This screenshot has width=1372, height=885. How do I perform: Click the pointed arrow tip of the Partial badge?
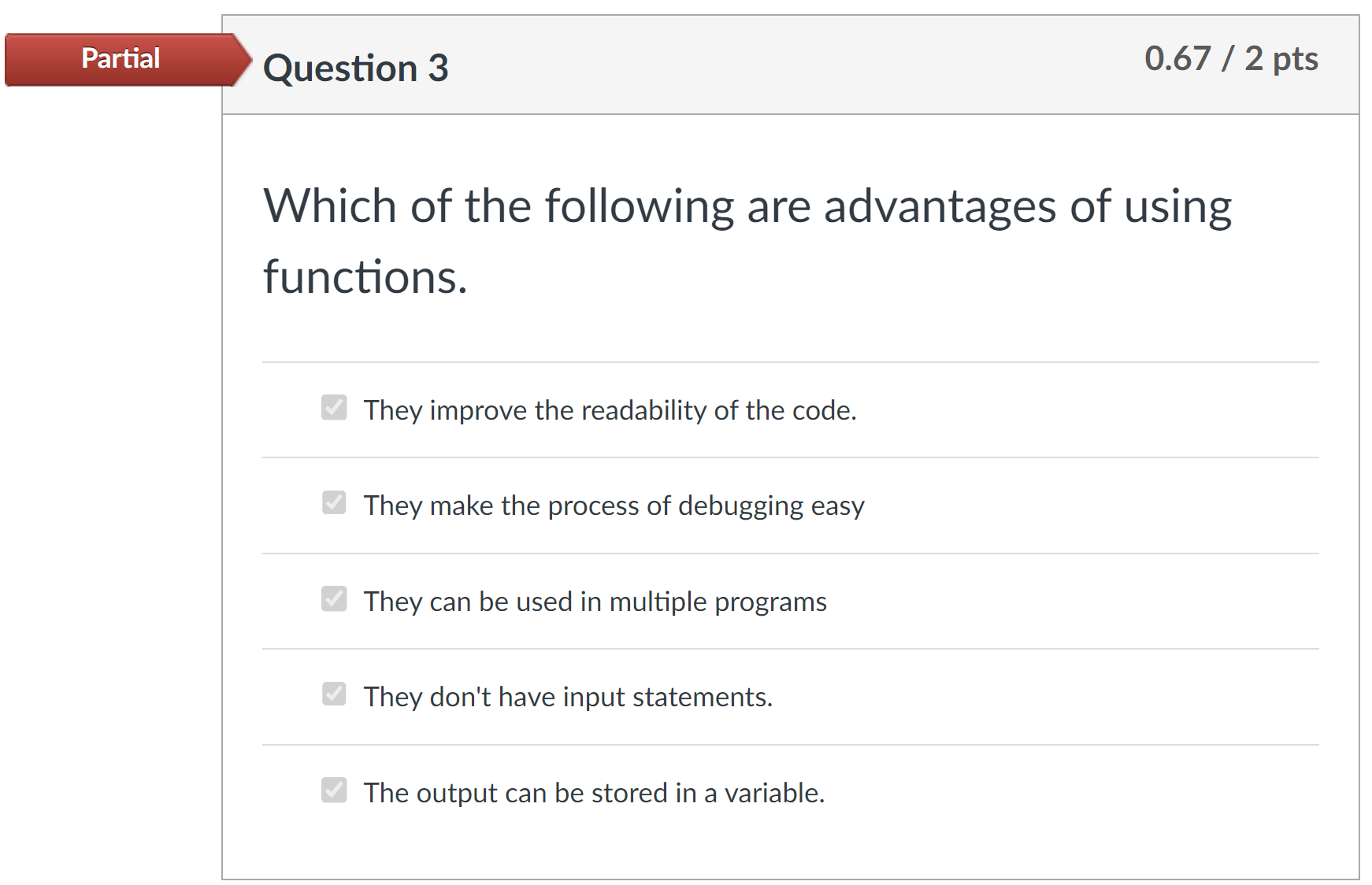[243, 60]
